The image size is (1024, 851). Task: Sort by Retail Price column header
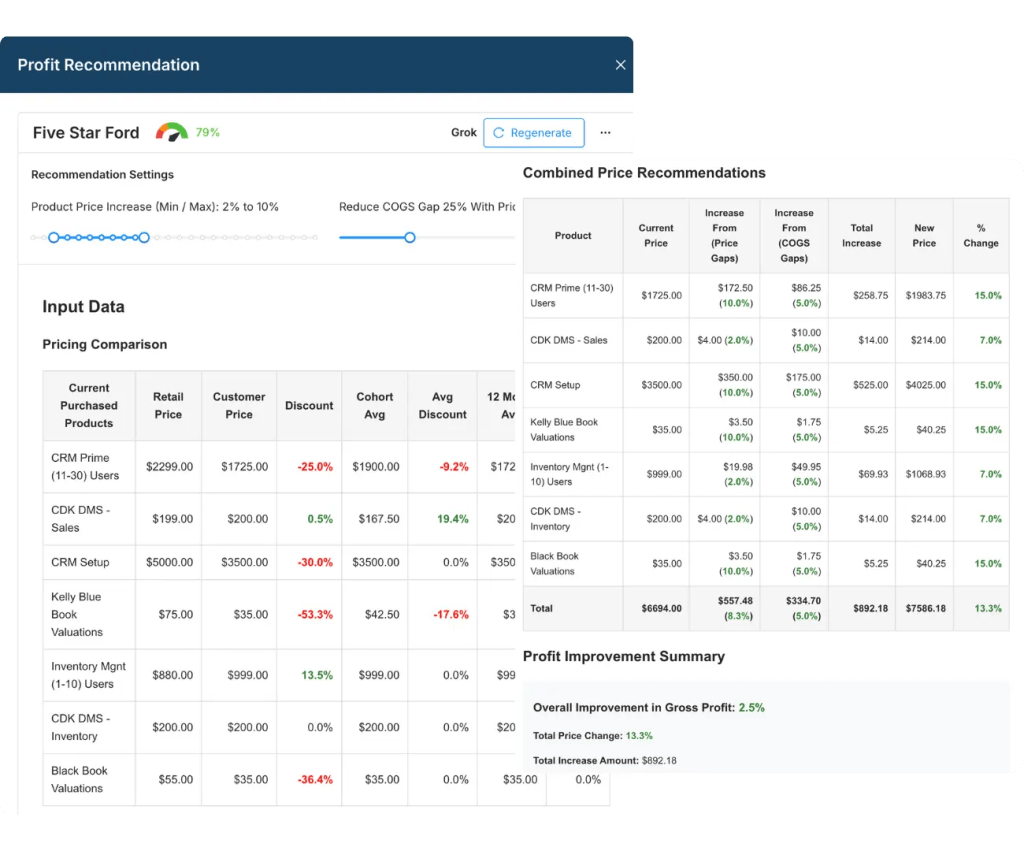click(x=168, y=406)
